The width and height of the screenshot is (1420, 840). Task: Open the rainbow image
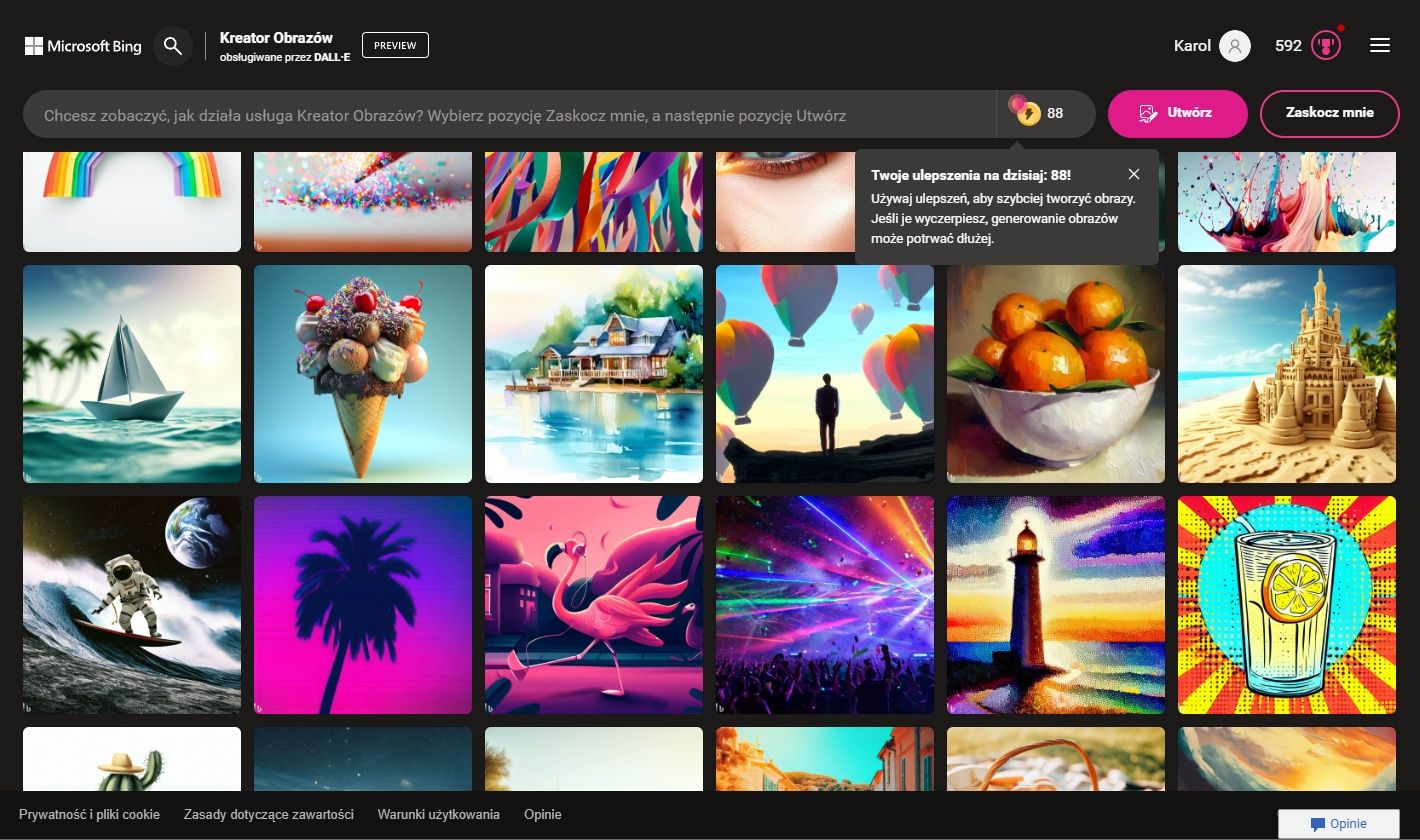[x=132, y=202]
